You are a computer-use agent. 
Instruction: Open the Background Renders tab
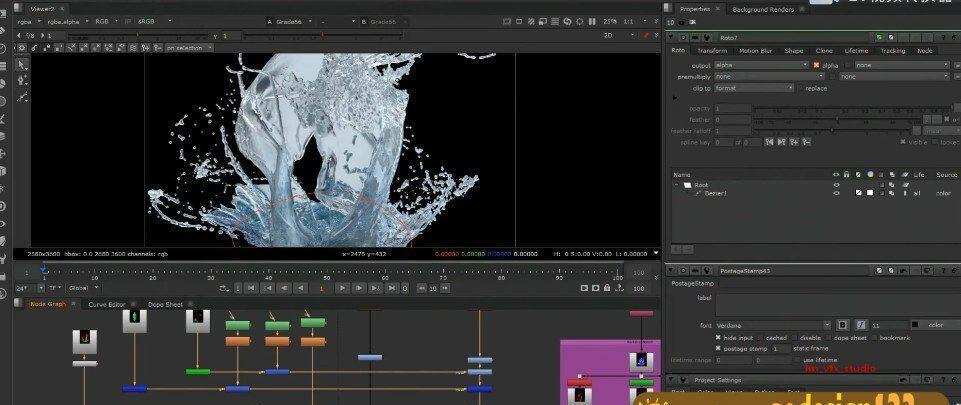(x=763, y=9)
